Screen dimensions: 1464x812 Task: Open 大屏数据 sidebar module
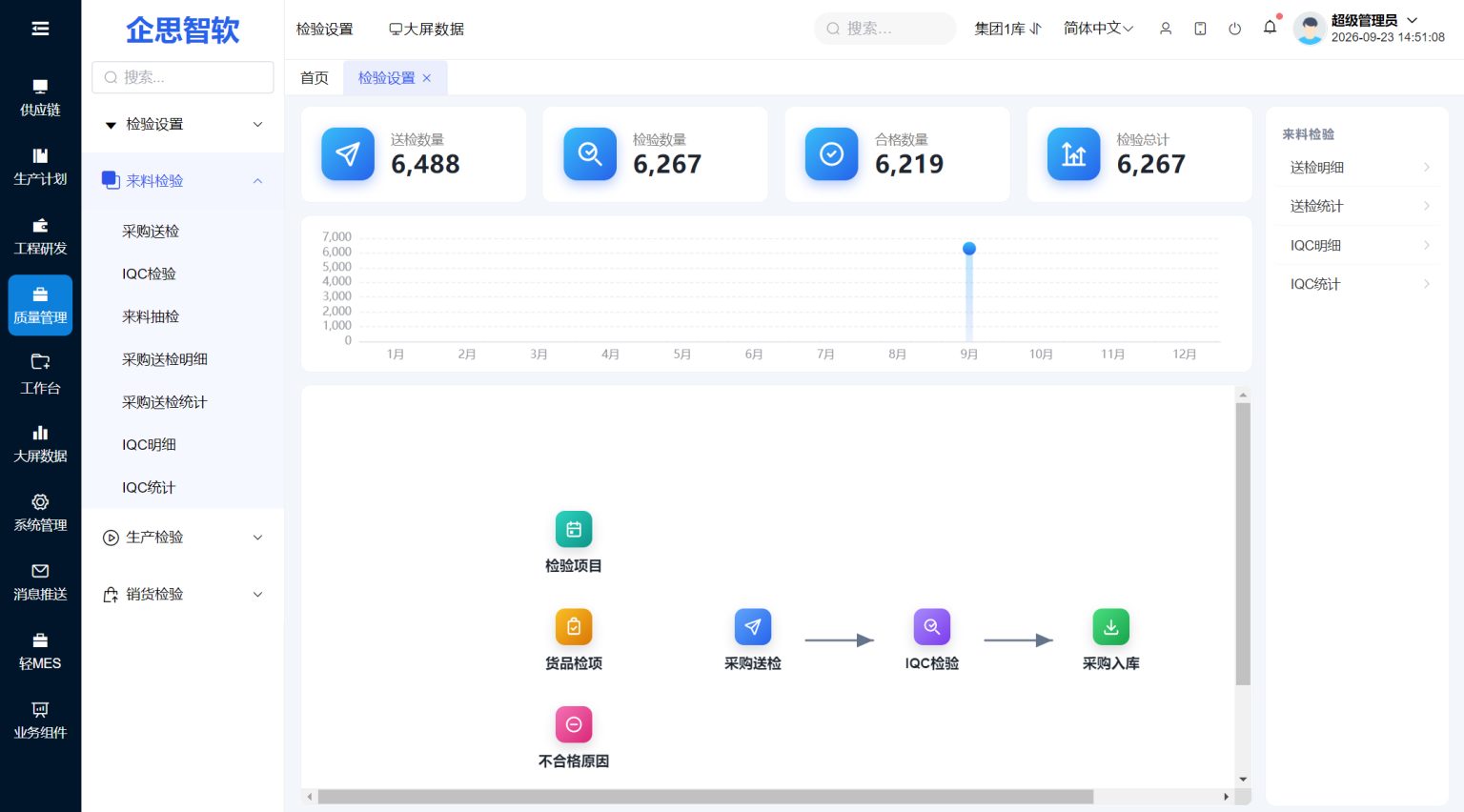point(40,444)
